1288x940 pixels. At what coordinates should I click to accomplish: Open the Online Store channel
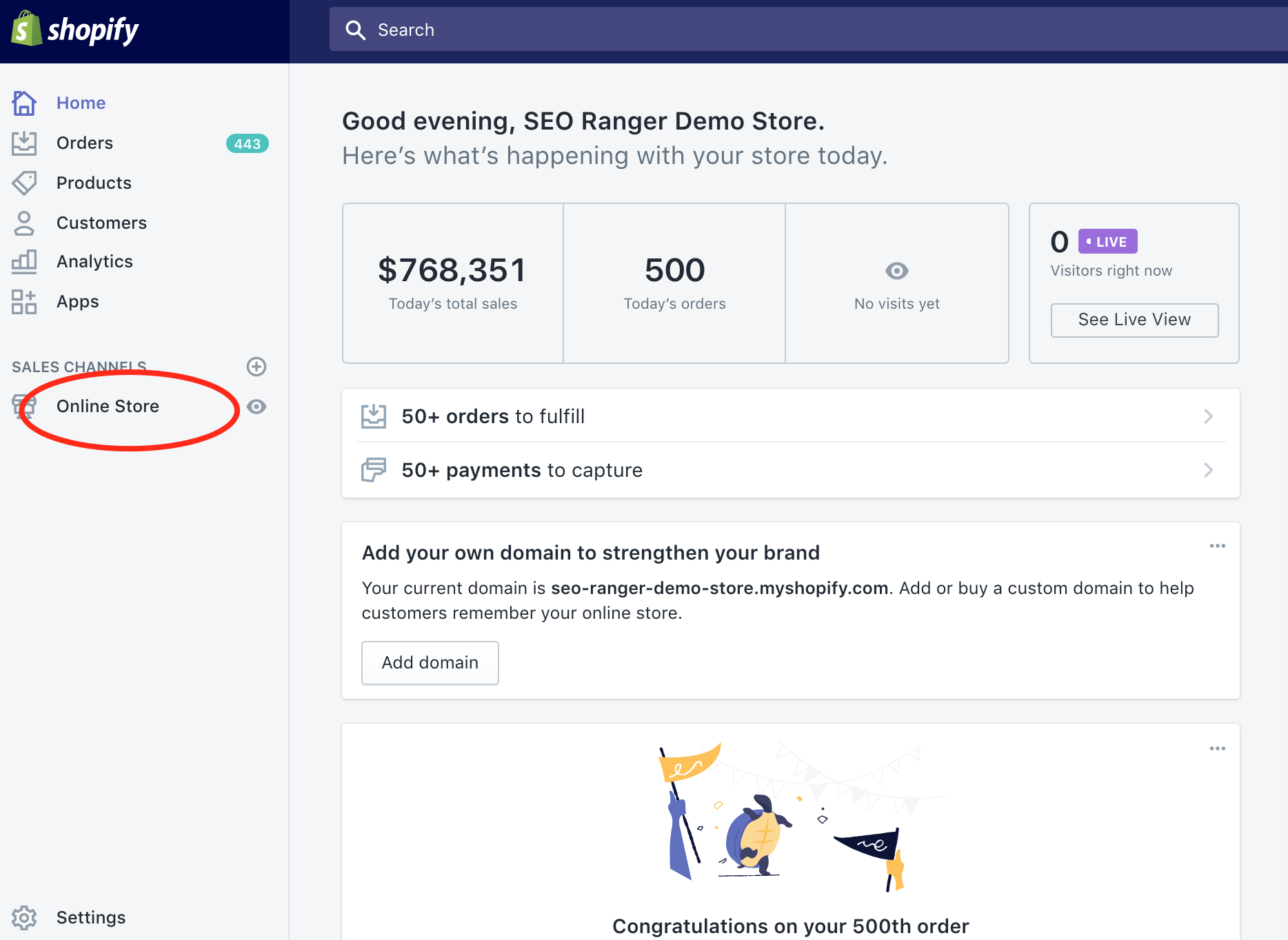(x=108, y=406)
